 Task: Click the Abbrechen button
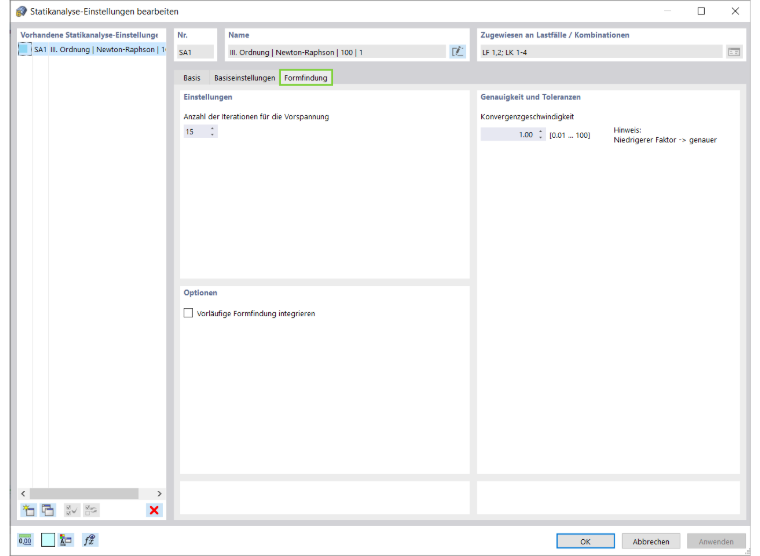pos(651,541)
